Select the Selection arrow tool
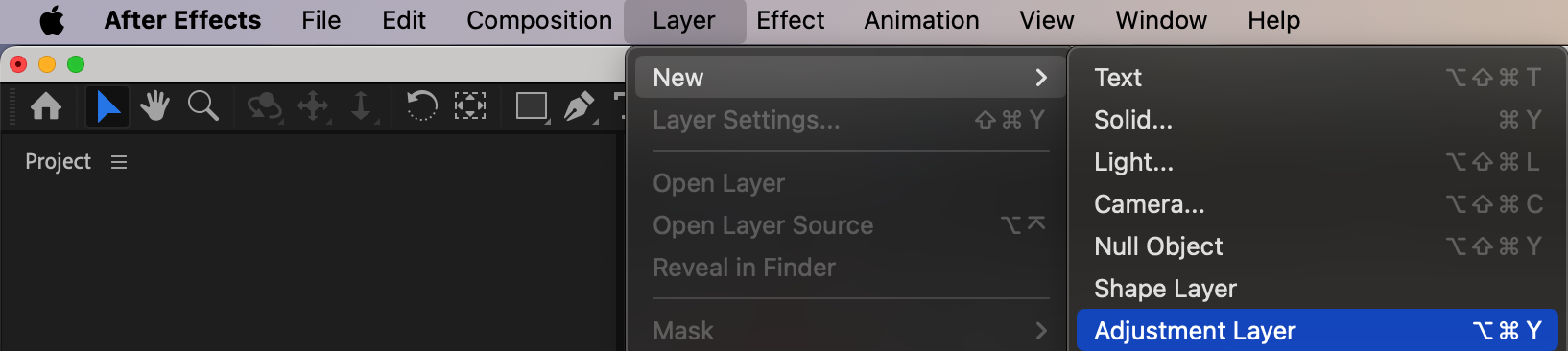 point(107,105)
